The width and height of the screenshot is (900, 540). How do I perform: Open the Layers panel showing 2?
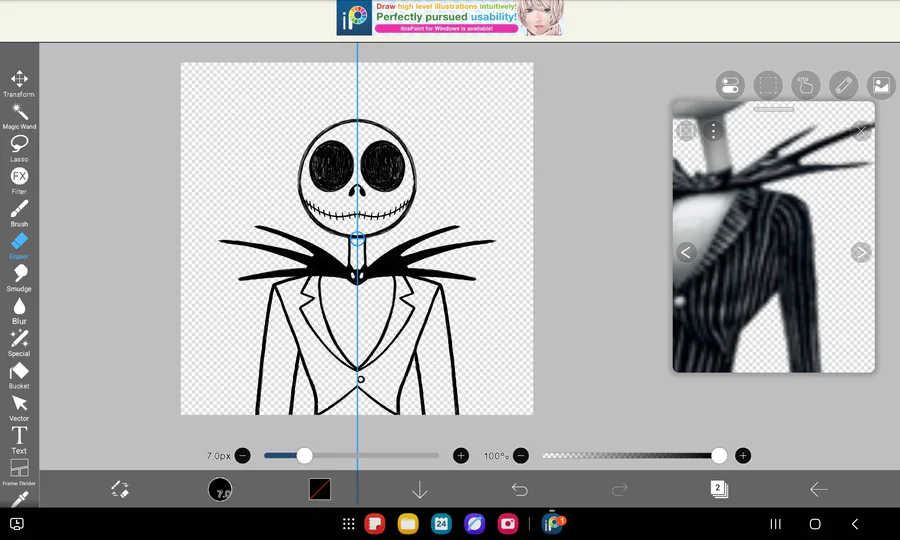tap(719, 489)
